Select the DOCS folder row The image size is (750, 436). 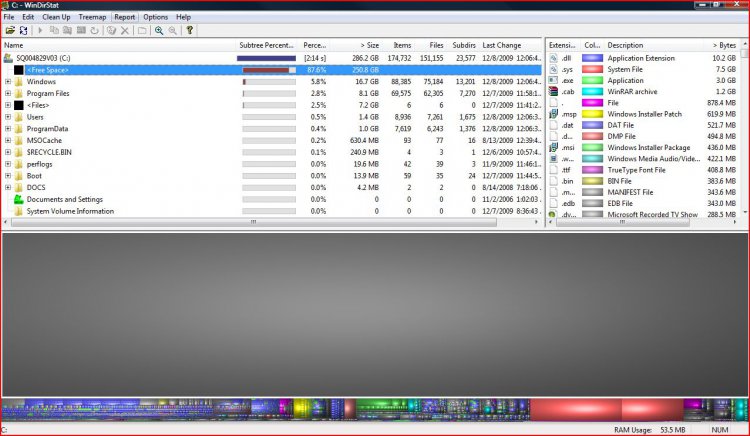272,187
